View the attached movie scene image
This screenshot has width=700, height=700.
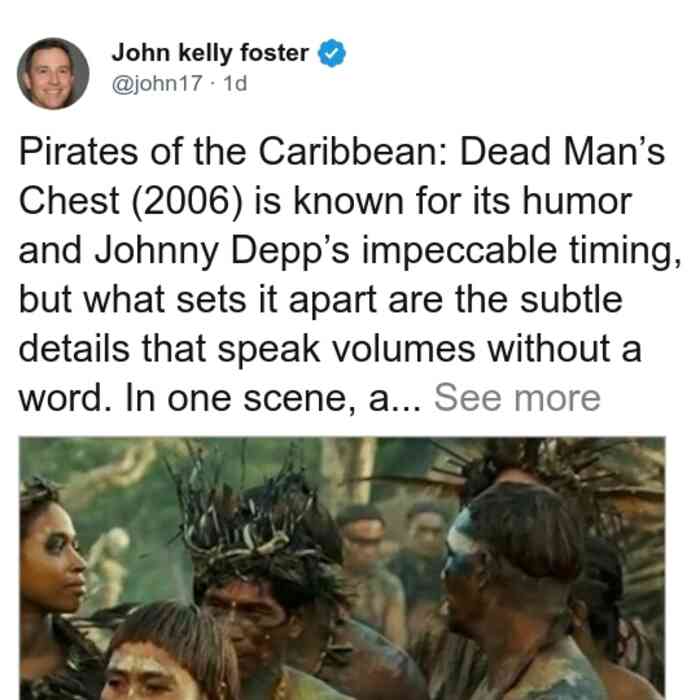[342, 568]
